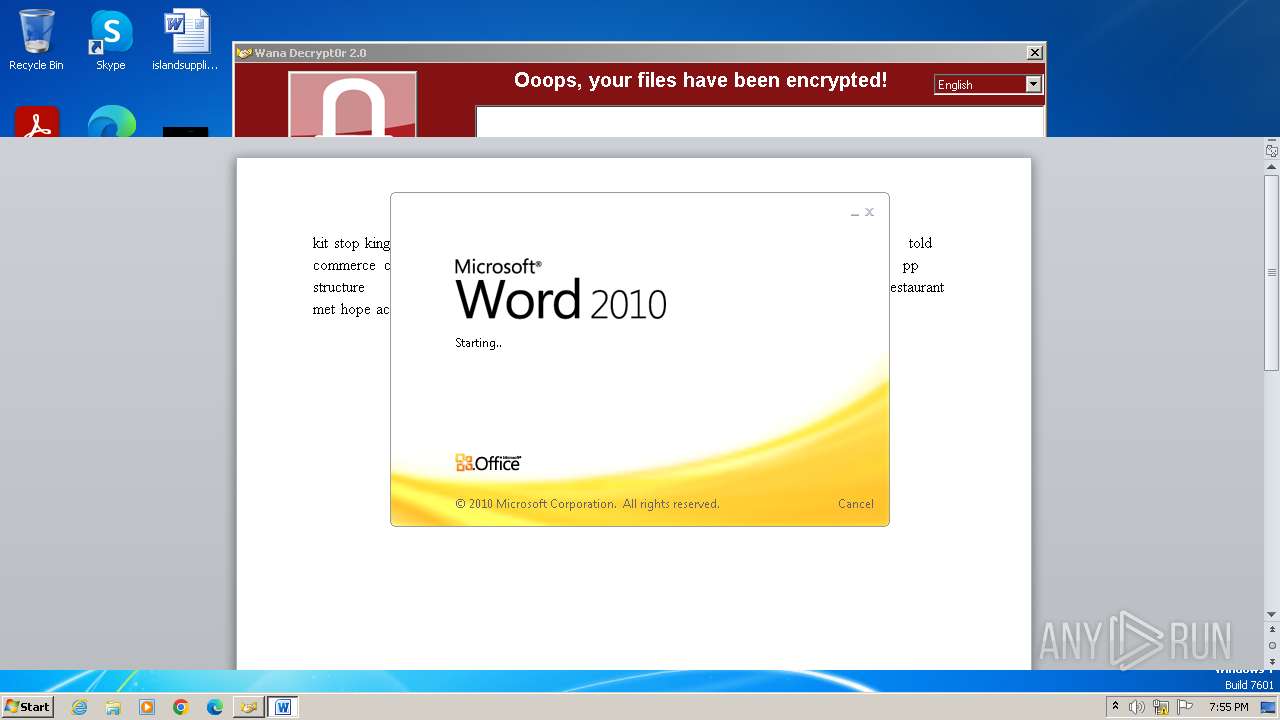Open the Recycle Bin desktop icon

tap(36, 40)
